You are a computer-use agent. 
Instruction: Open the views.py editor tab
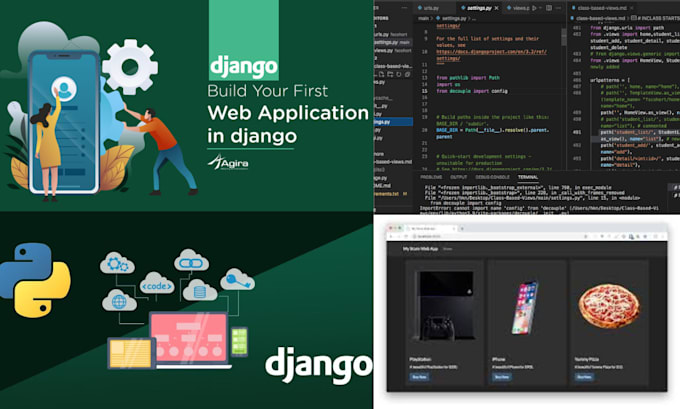pos(517,8)
